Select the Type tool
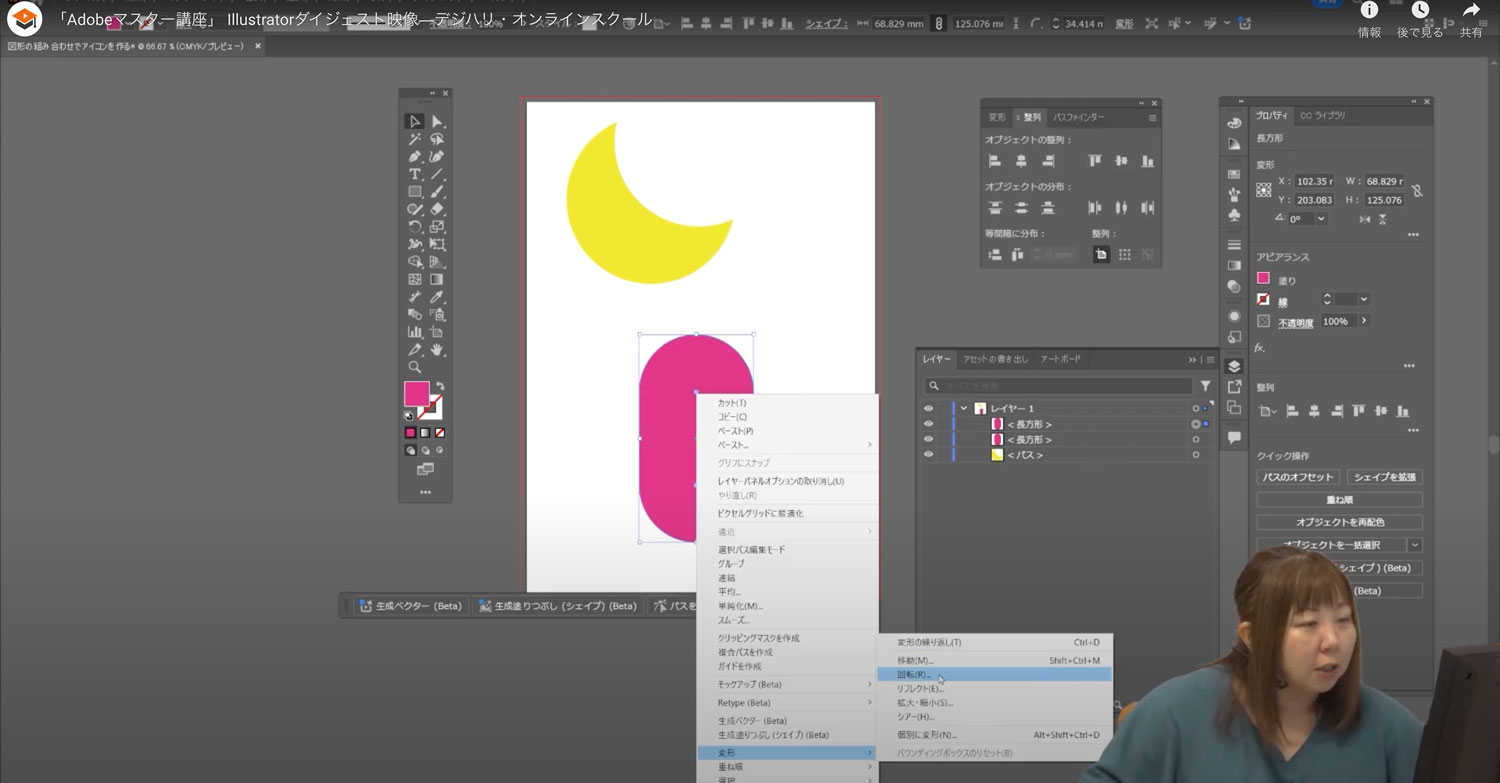The image size is (1500, 783). tap(415, 174)
